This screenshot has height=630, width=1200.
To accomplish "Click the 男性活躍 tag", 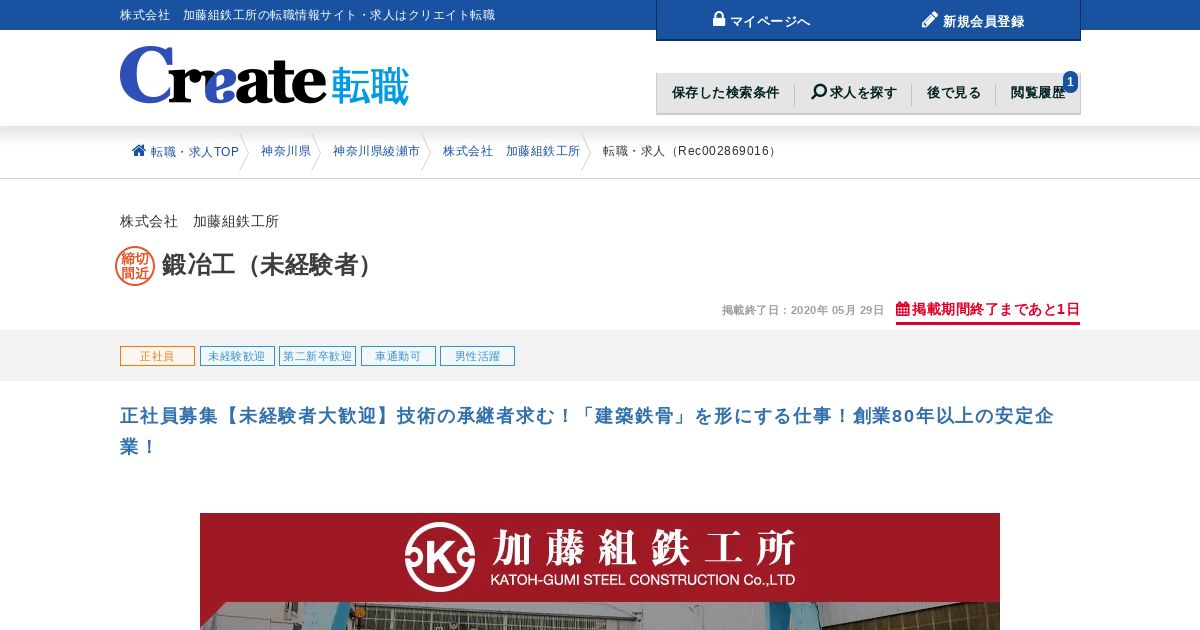I will (477, 356).
